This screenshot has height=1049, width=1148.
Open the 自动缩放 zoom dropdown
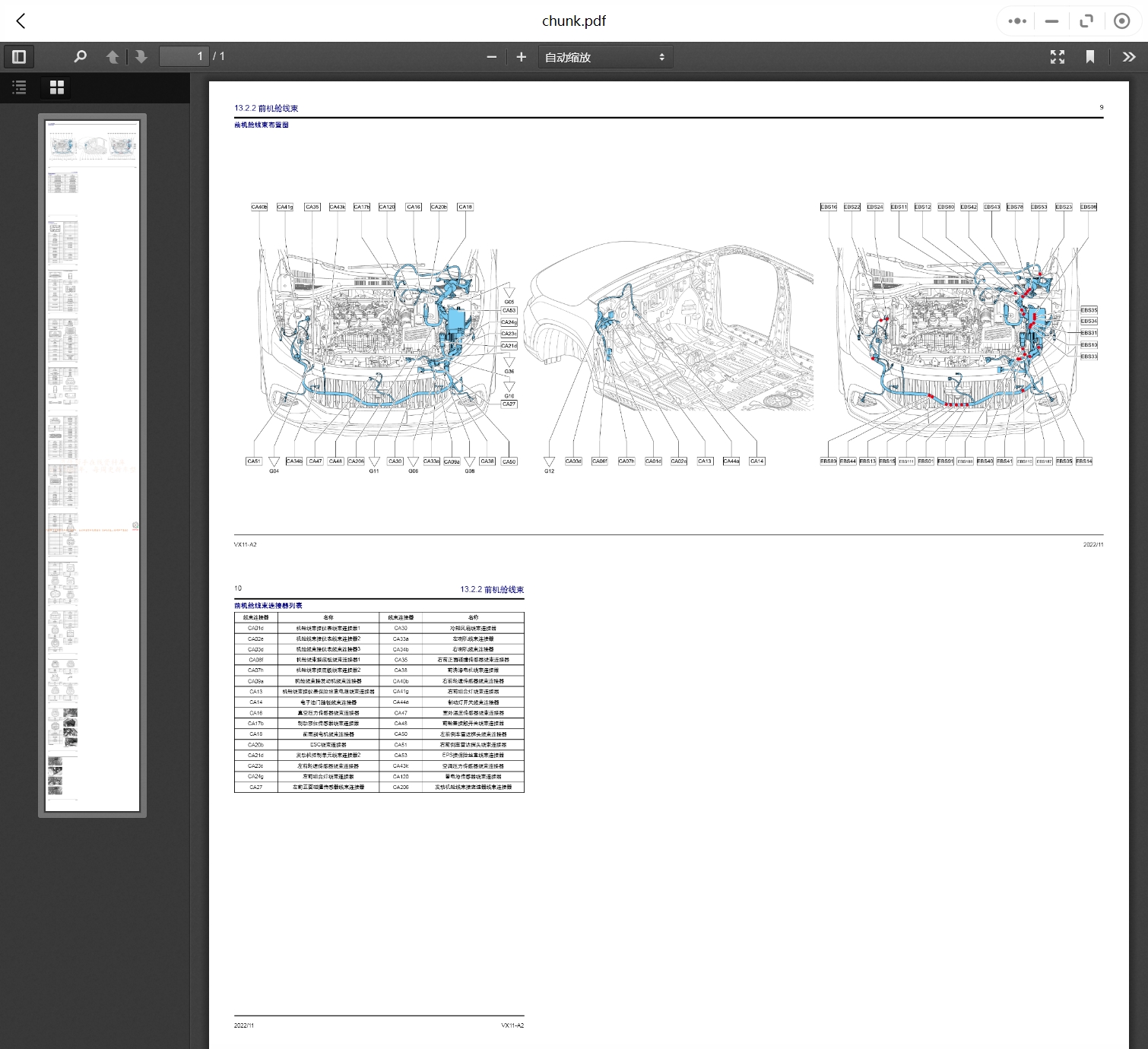[605, 57]
